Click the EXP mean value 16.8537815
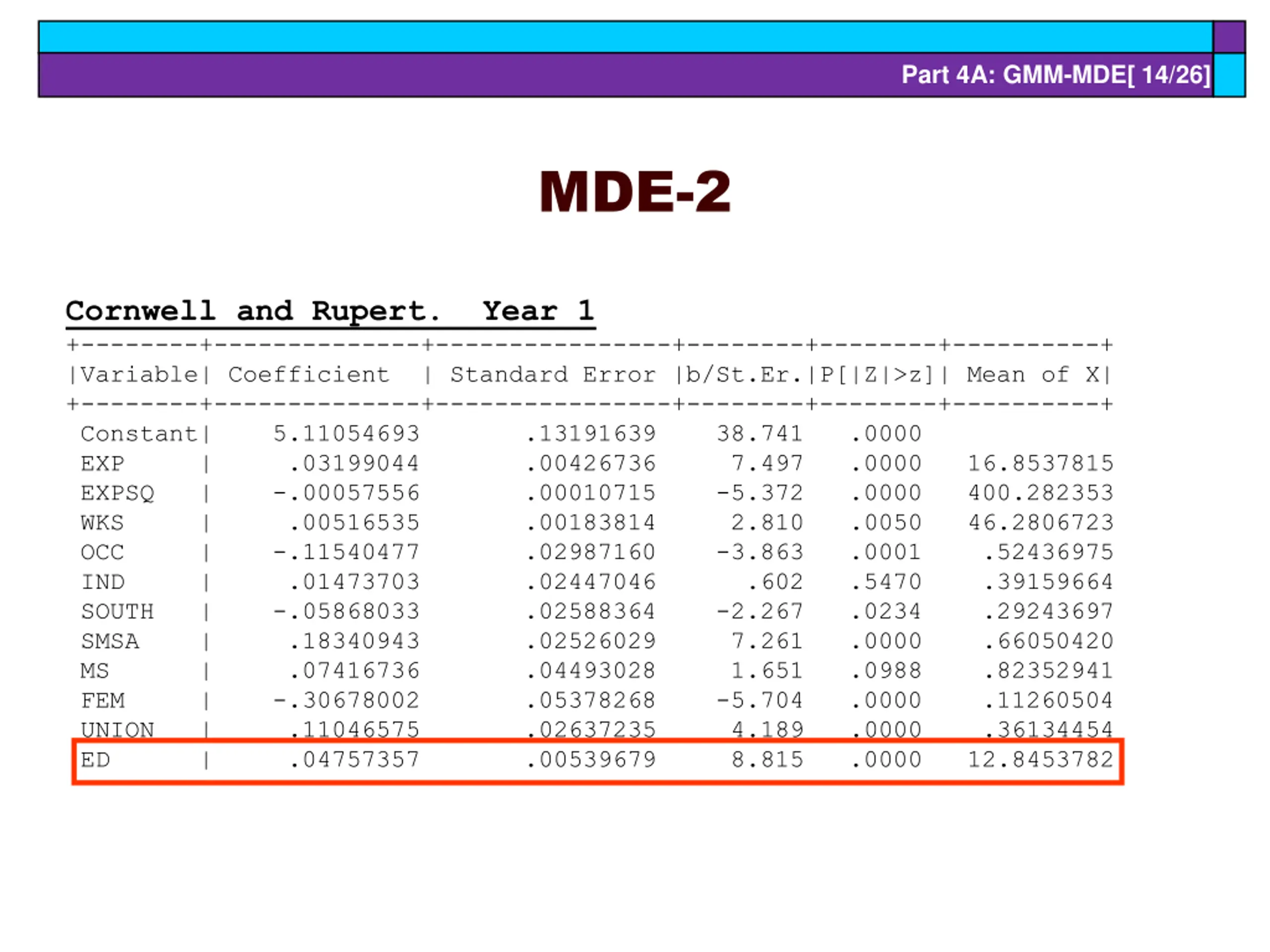This screenshot has height=952, width=1270. point(1041,464)
